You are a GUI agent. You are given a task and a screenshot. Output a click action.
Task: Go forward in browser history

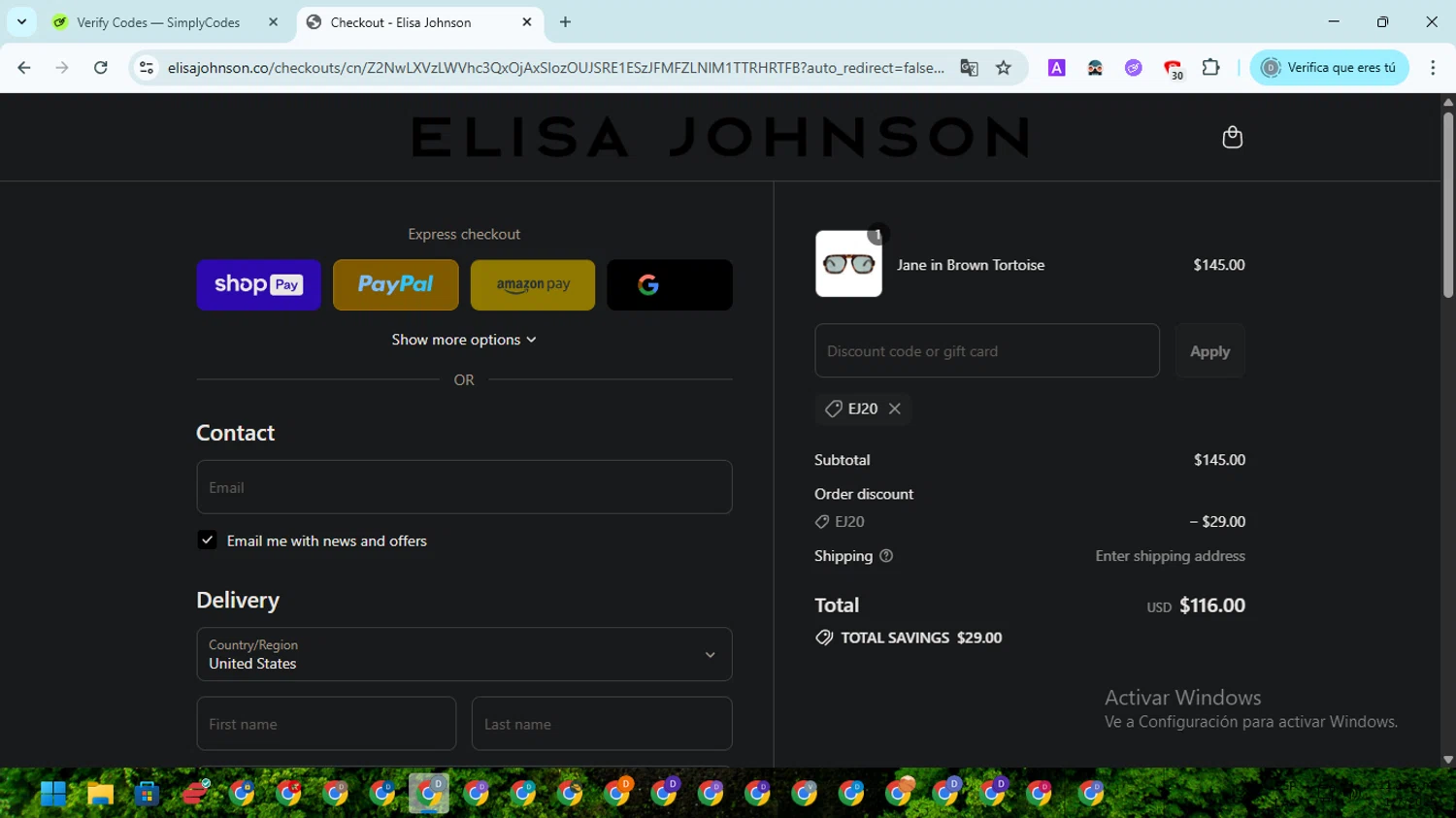[x=62, y=67]
